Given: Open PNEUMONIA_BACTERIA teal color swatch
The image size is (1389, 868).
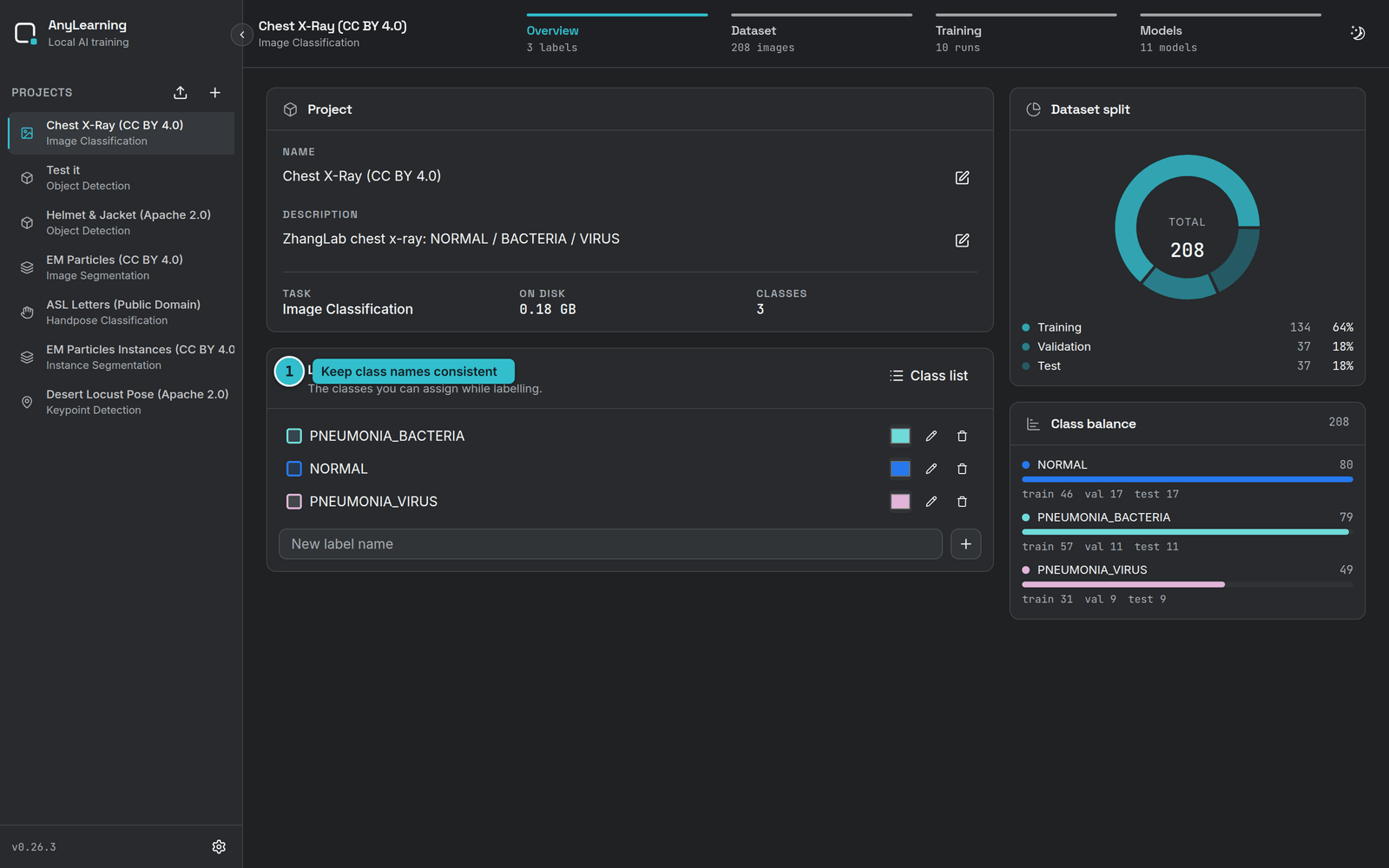Looking at the screenshot, I should click(900, 436).
